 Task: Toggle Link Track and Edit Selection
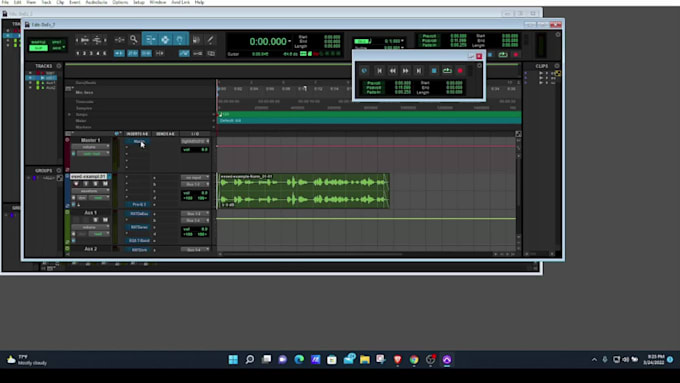point(146,53)
